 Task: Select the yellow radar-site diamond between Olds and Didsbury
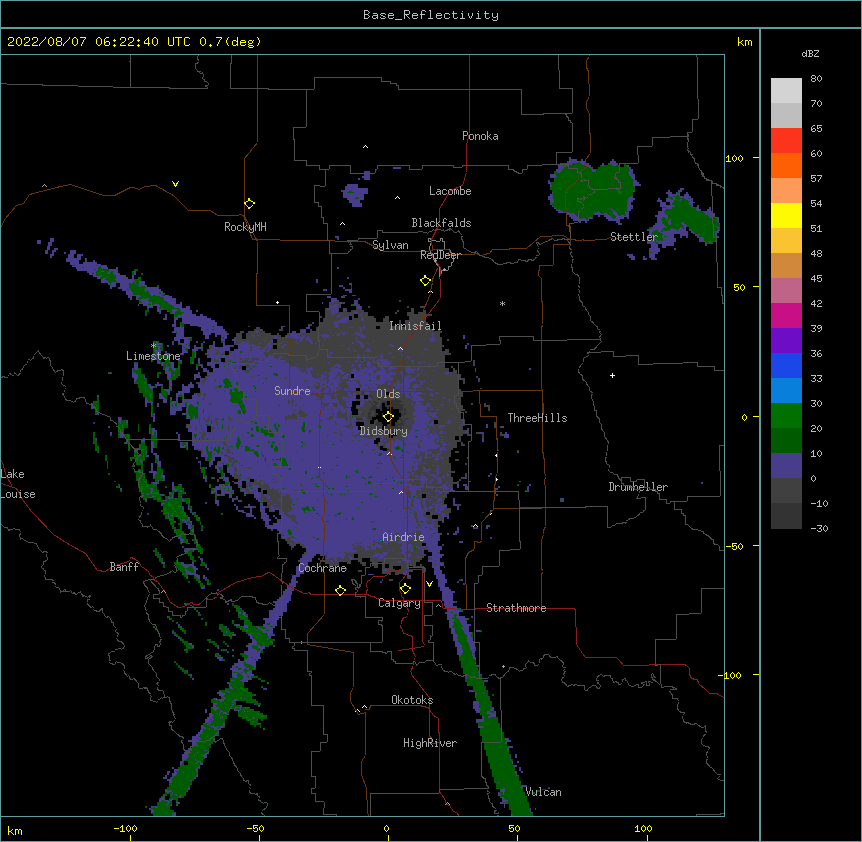[388, 417]
